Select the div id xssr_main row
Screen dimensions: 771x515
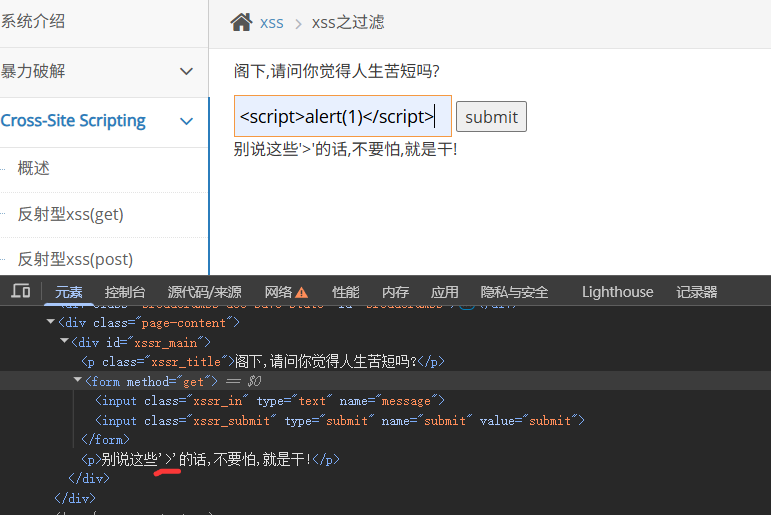(x=141, y=342)
